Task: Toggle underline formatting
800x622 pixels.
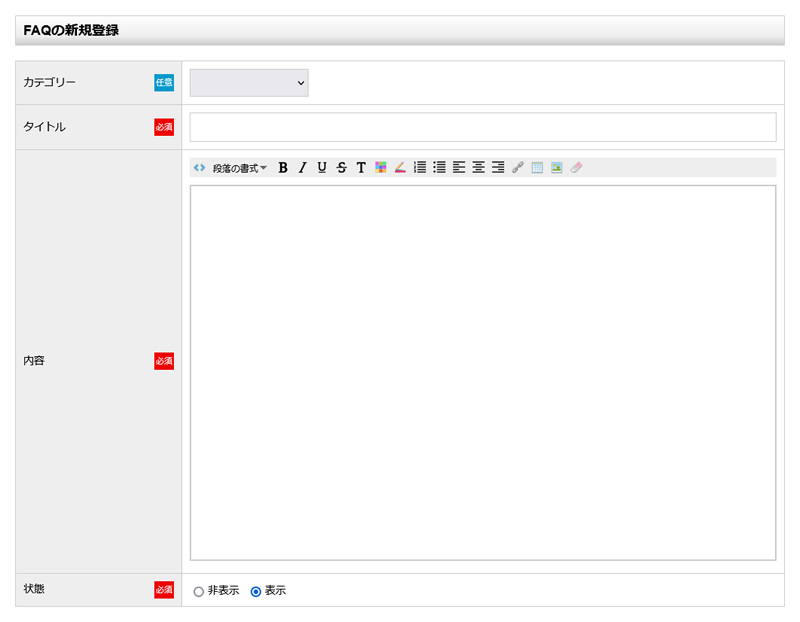Action: coord(322,167)
